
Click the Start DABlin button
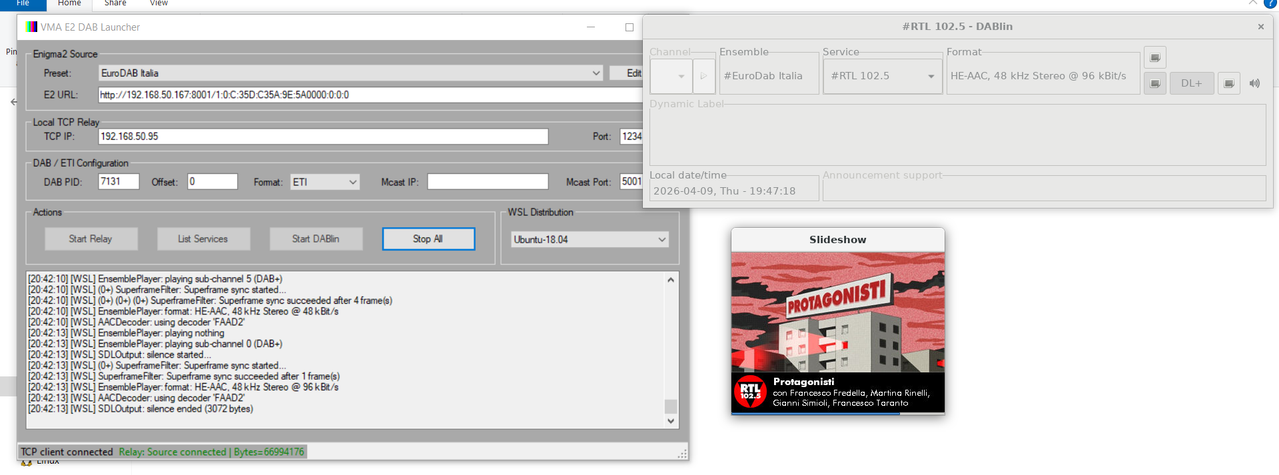(315, 239)
